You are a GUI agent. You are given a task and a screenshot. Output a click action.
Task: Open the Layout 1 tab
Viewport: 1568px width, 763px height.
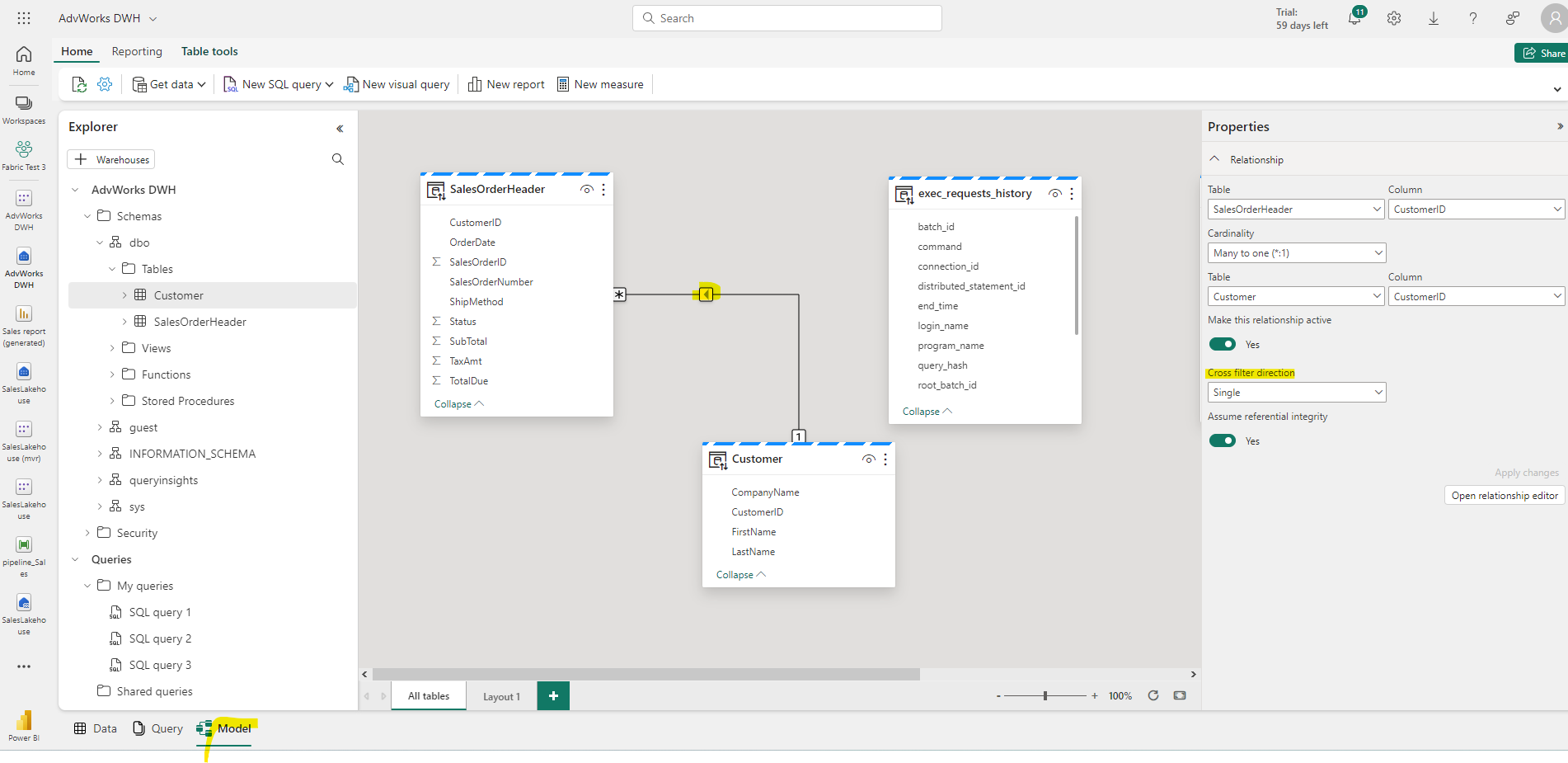[500, 695]
